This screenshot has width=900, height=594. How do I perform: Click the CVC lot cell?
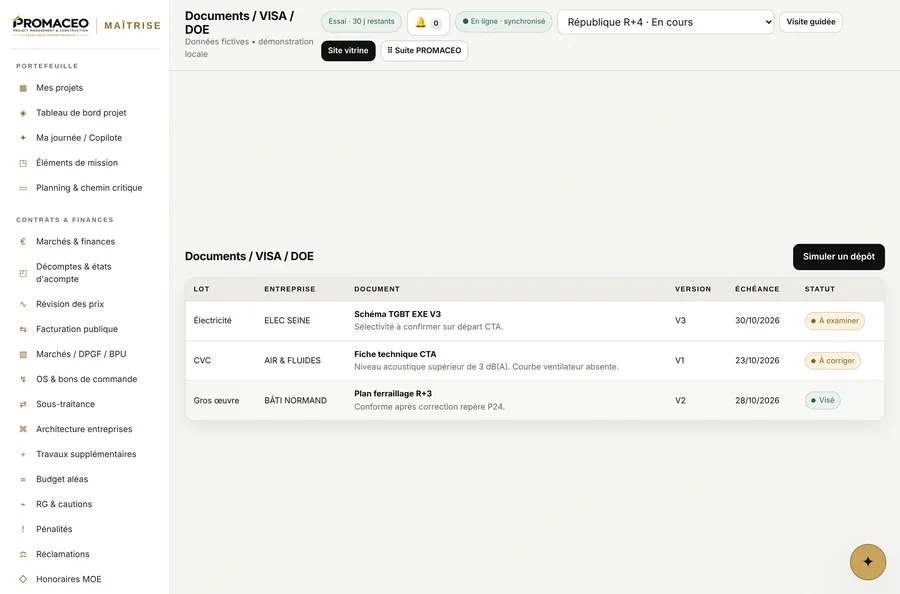tap(202, 360)
